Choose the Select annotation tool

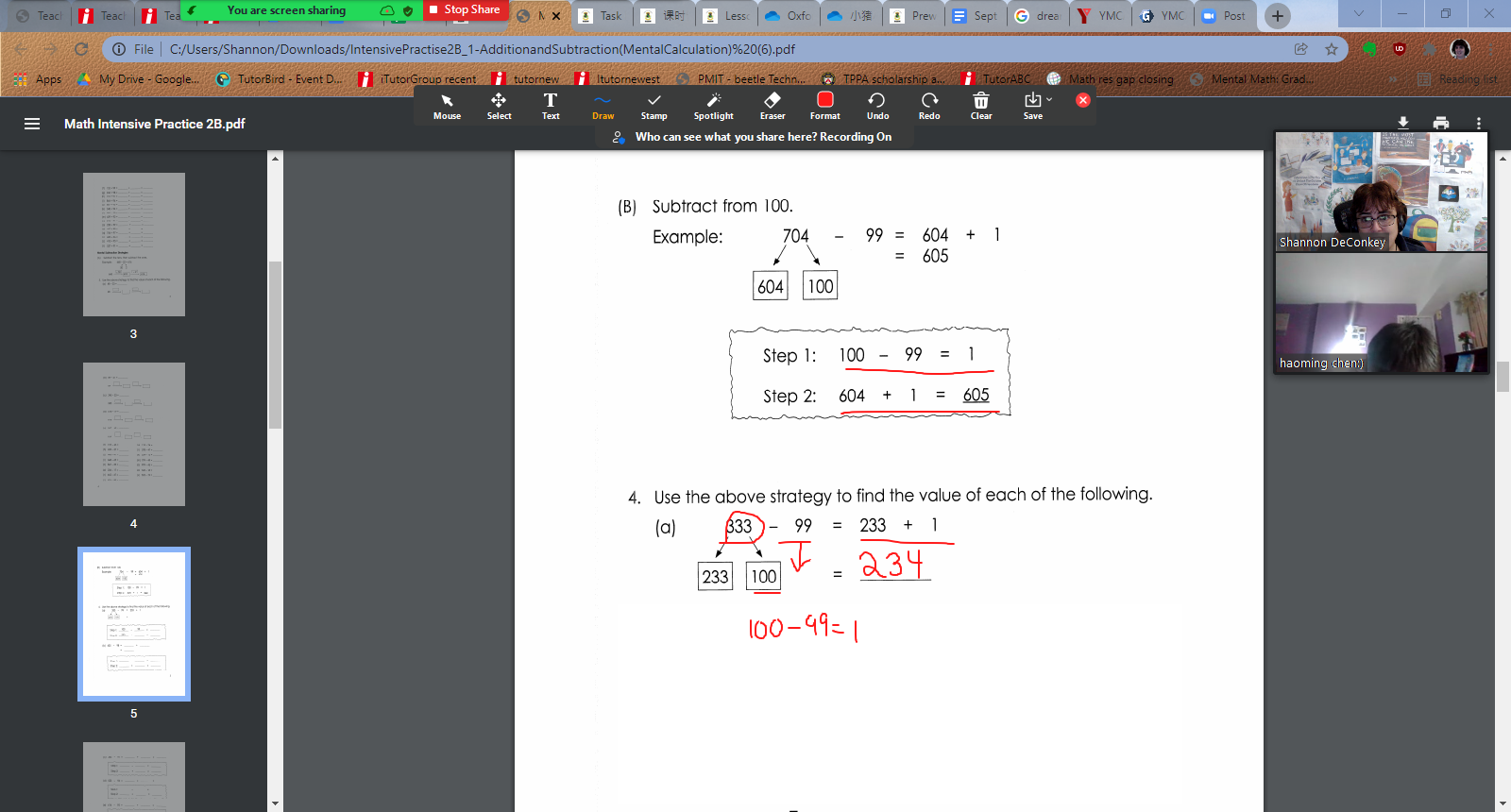499,106
